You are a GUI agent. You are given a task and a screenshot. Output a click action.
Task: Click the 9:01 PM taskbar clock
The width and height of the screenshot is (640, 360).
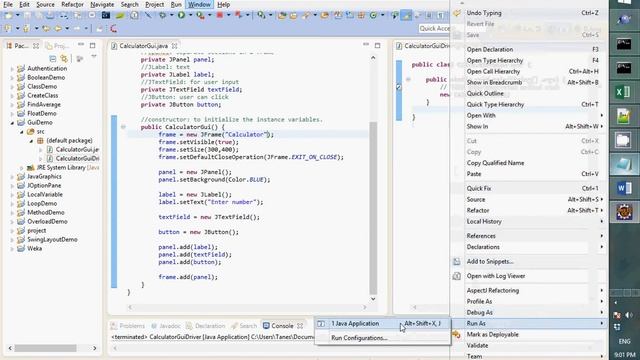624,355
